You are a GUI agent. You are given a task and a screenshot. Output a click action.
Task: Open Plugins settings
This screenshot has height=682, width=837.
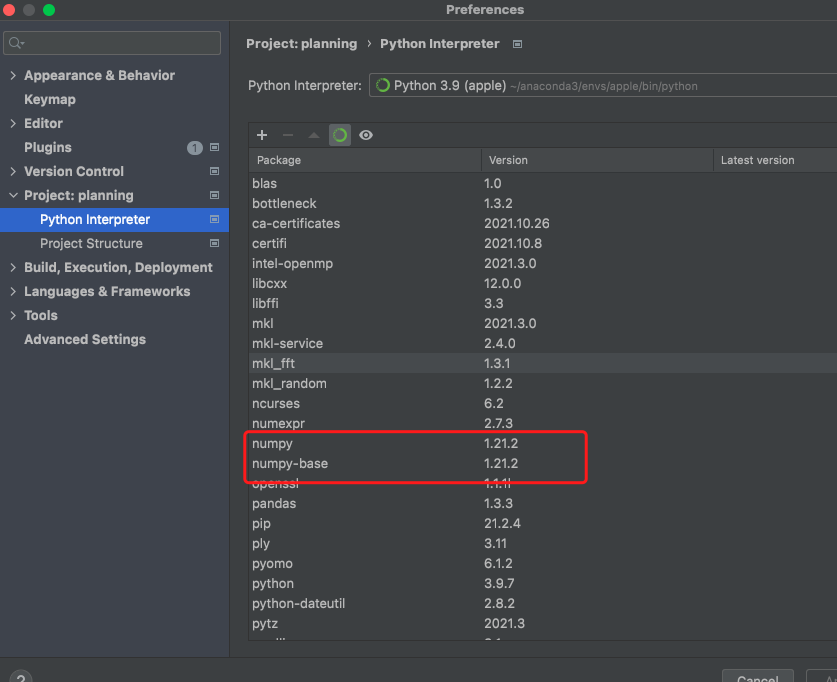[x=48, y=147]
